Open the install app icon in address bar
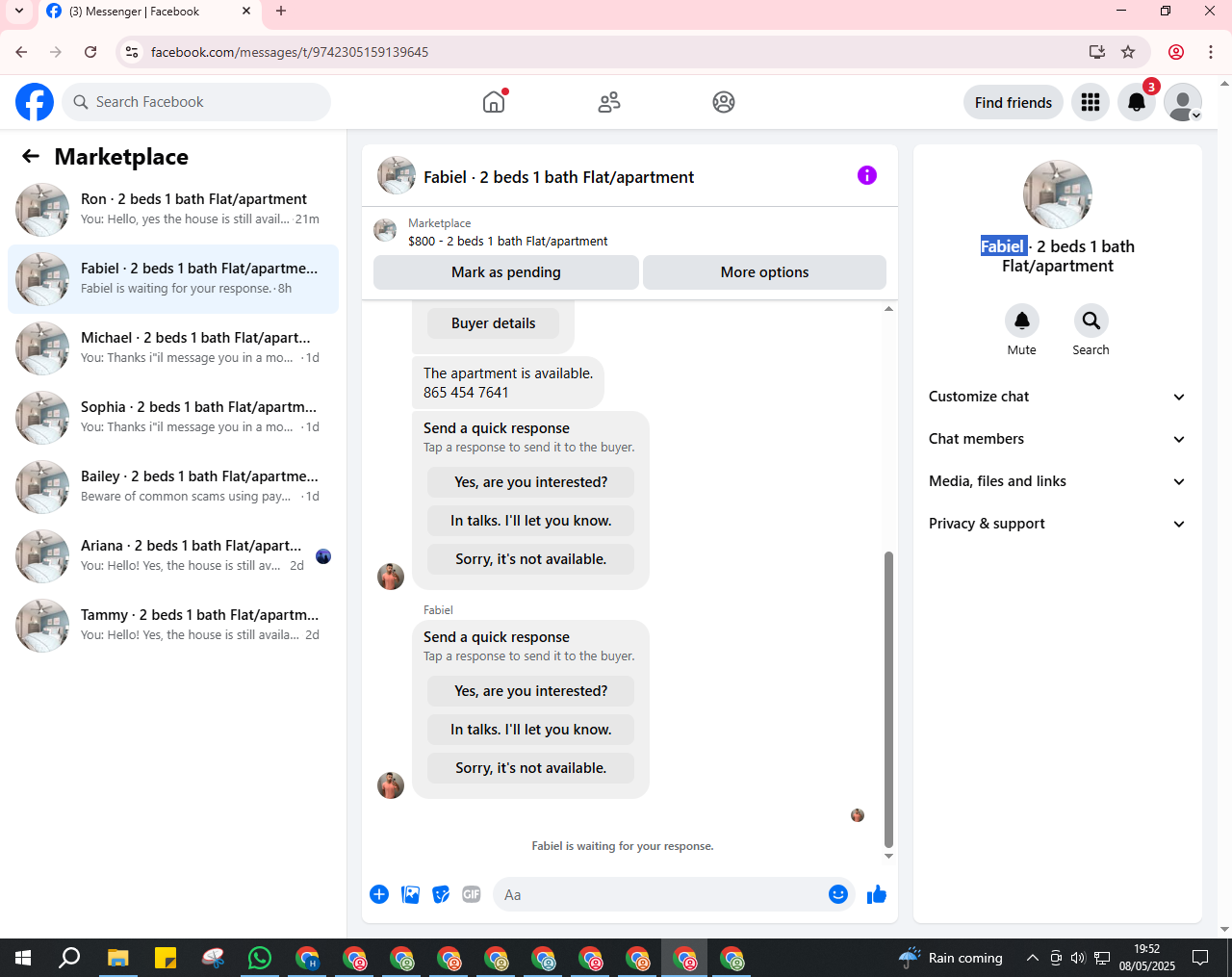 tap(1096, 52)
